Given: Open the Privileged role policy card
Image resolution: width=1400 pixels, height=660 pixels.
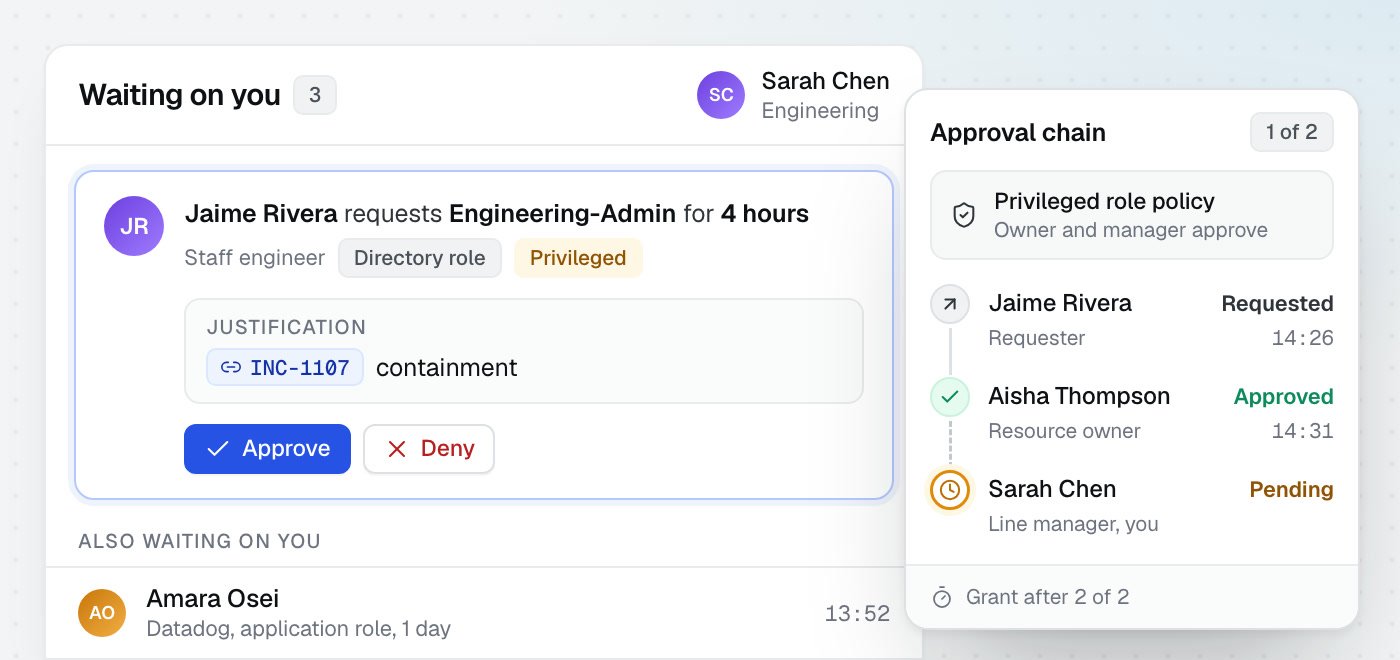Looking at the screenshot, I should [x=1132, y=215].
